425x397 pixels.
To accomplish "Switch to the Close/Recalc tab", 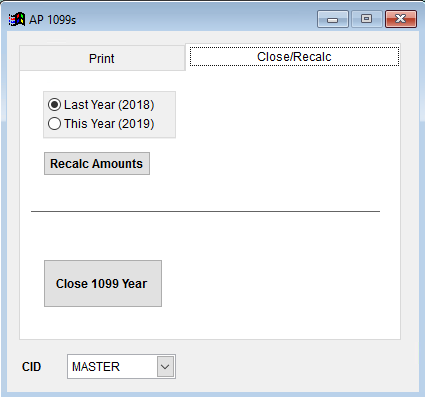I will (294, 57).
